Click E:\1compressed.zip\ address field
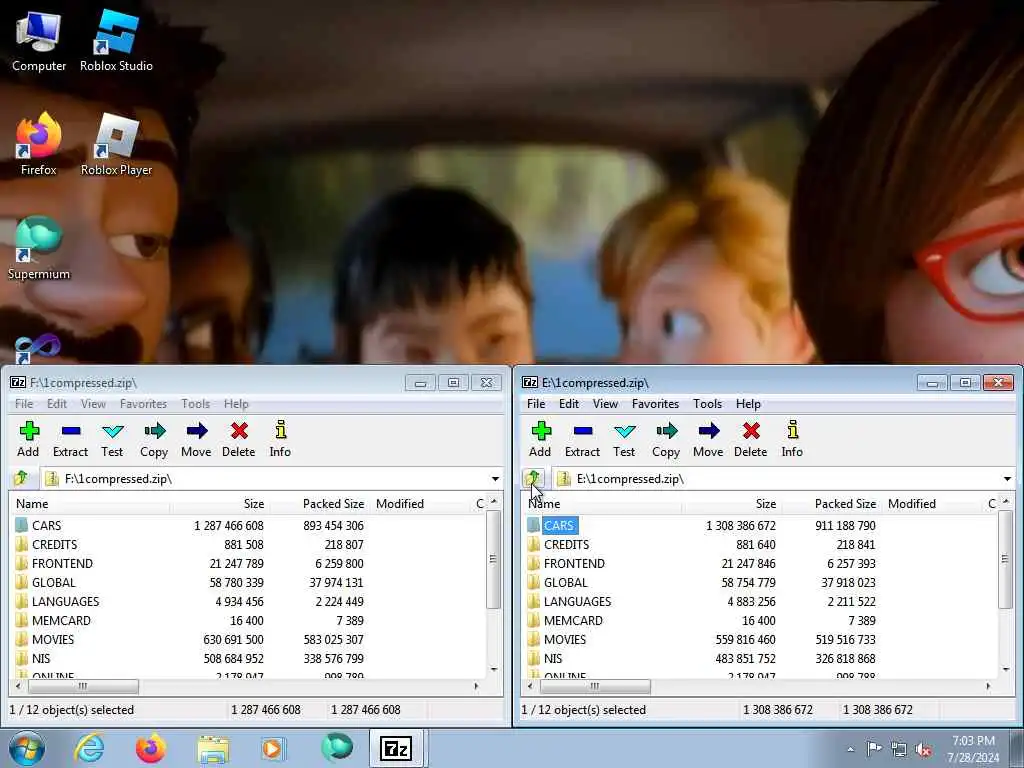The width and height of the screenshot is (1024, 768). tap(784, 479)
